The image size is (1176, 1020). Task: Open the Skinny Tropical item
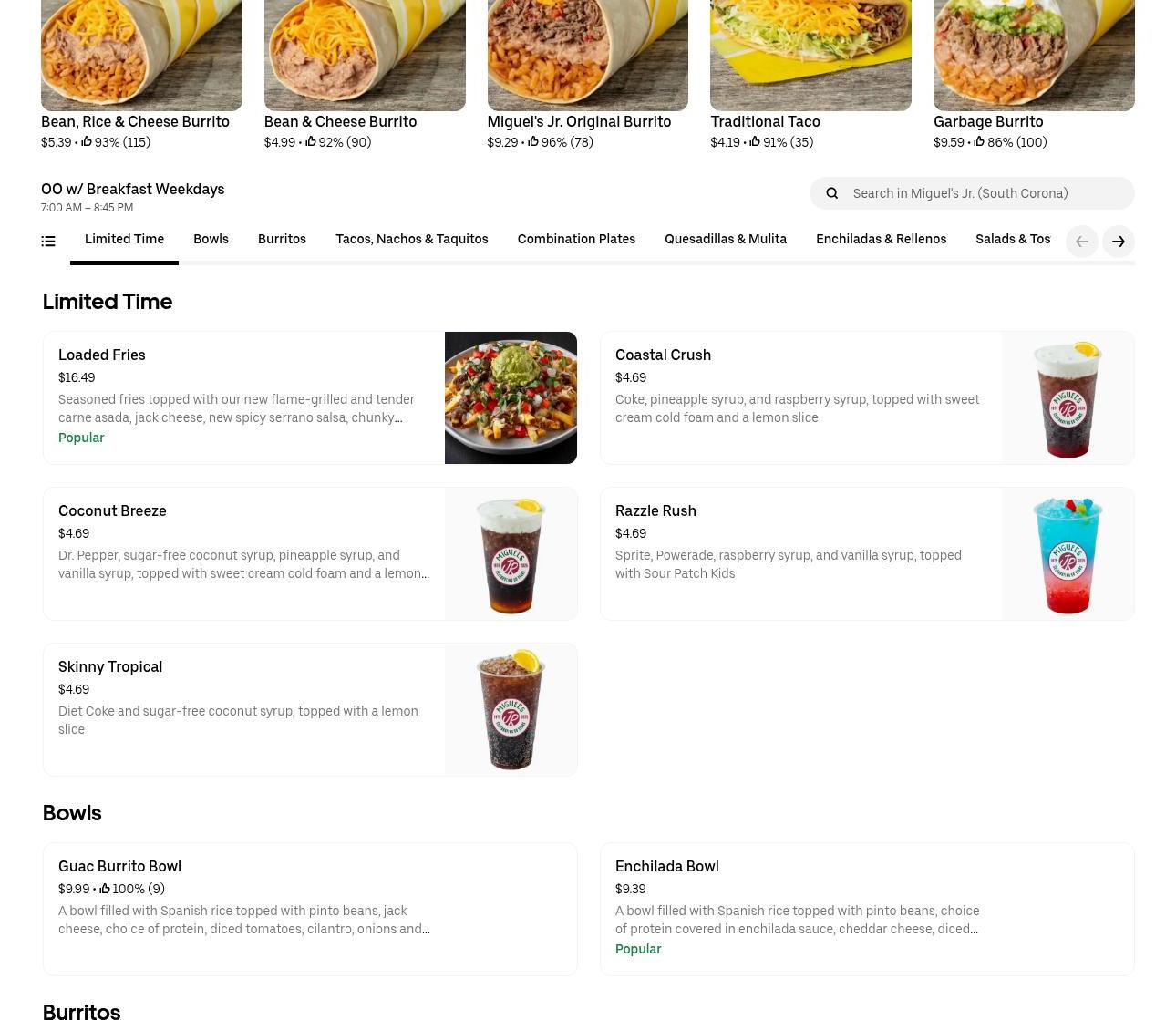[x=310, y=709]
